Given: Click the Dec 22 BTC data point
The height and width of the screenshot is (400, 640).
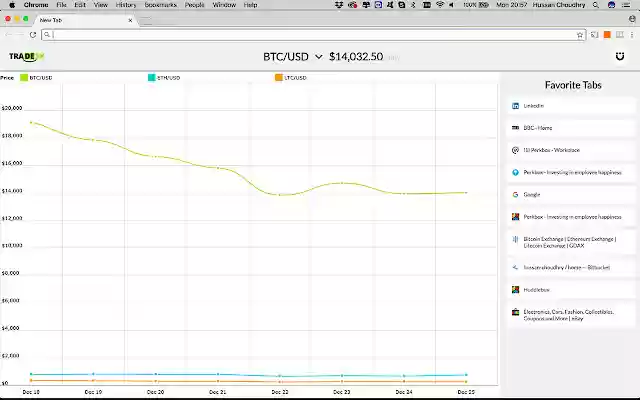Looking at the screenshot, I should pyautogui.click(x=280, y=195).
